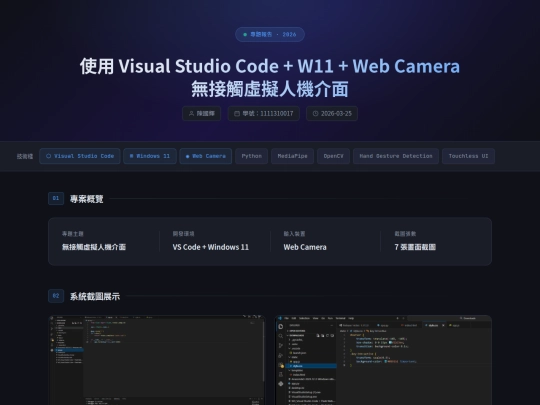The image size is (540, 405).
Task: Click the date chip 2026-03-25
Action: (332, 114)
